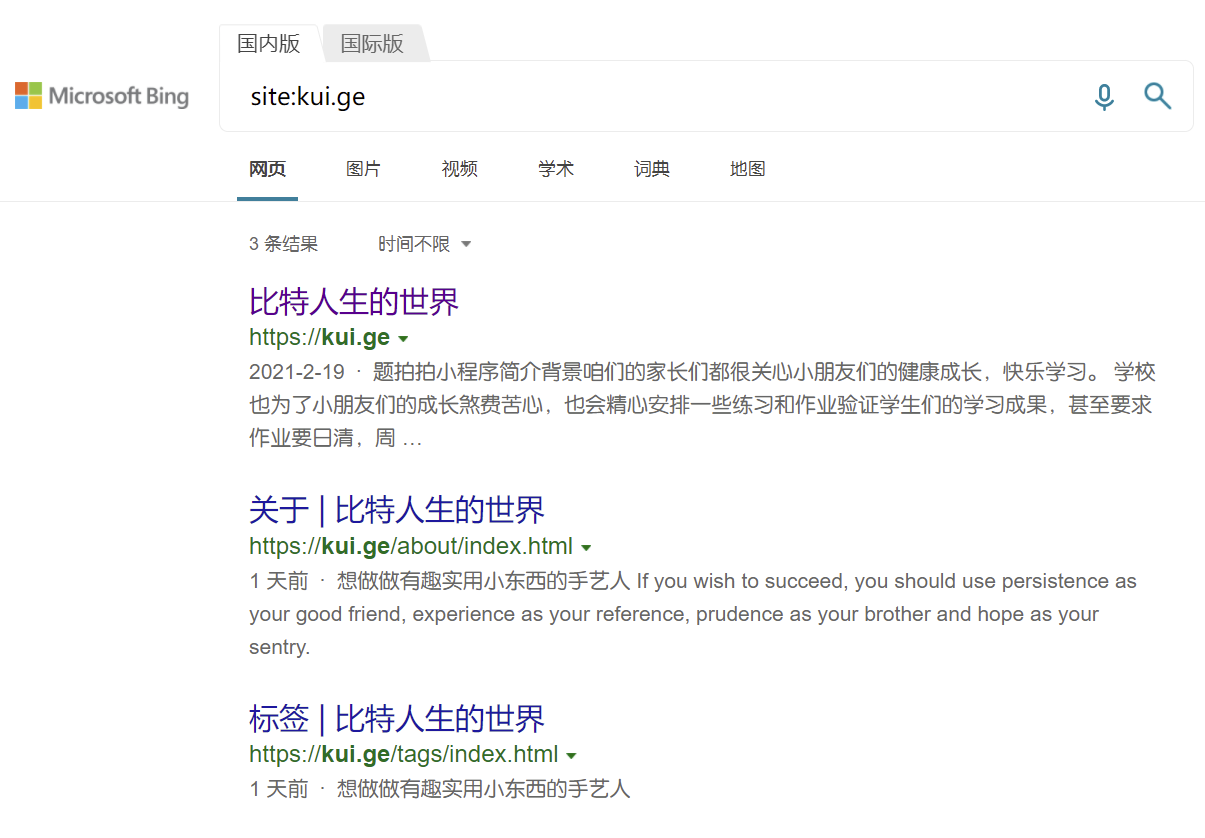Screen dimensions: 1205x838
Task: Select the 网页 results tab
Action: point(267,169)
